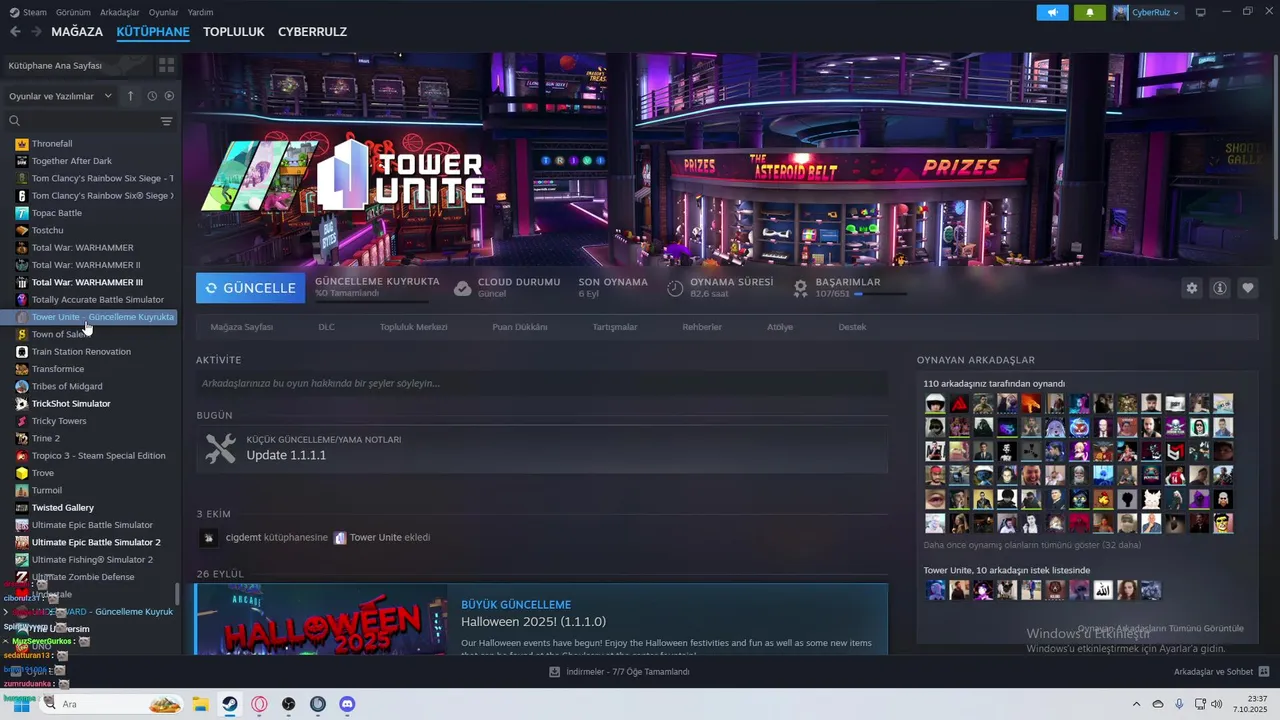Open the Oyunlar menu
This screenshot has width=1280, height=720.
(164, 12)
